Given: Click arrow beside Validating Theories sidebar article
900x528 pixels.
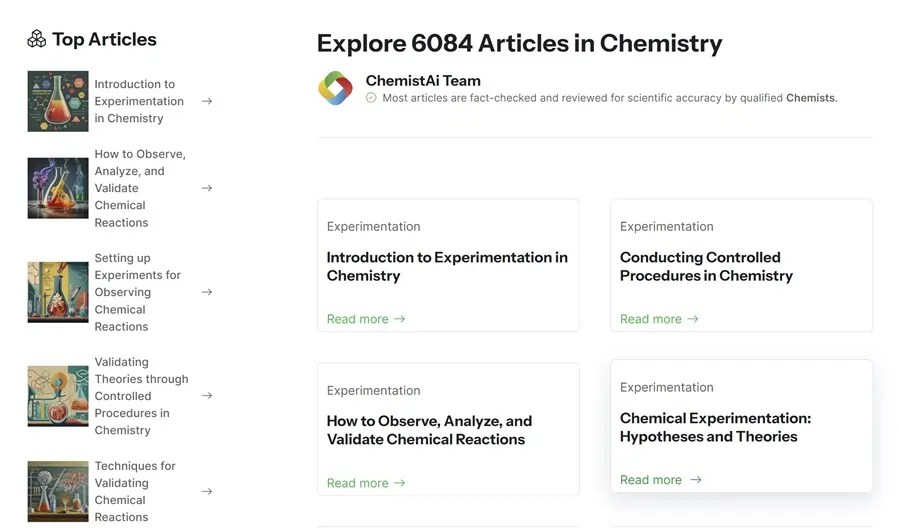Looking at the screenshot, I should tap(207, 396).
